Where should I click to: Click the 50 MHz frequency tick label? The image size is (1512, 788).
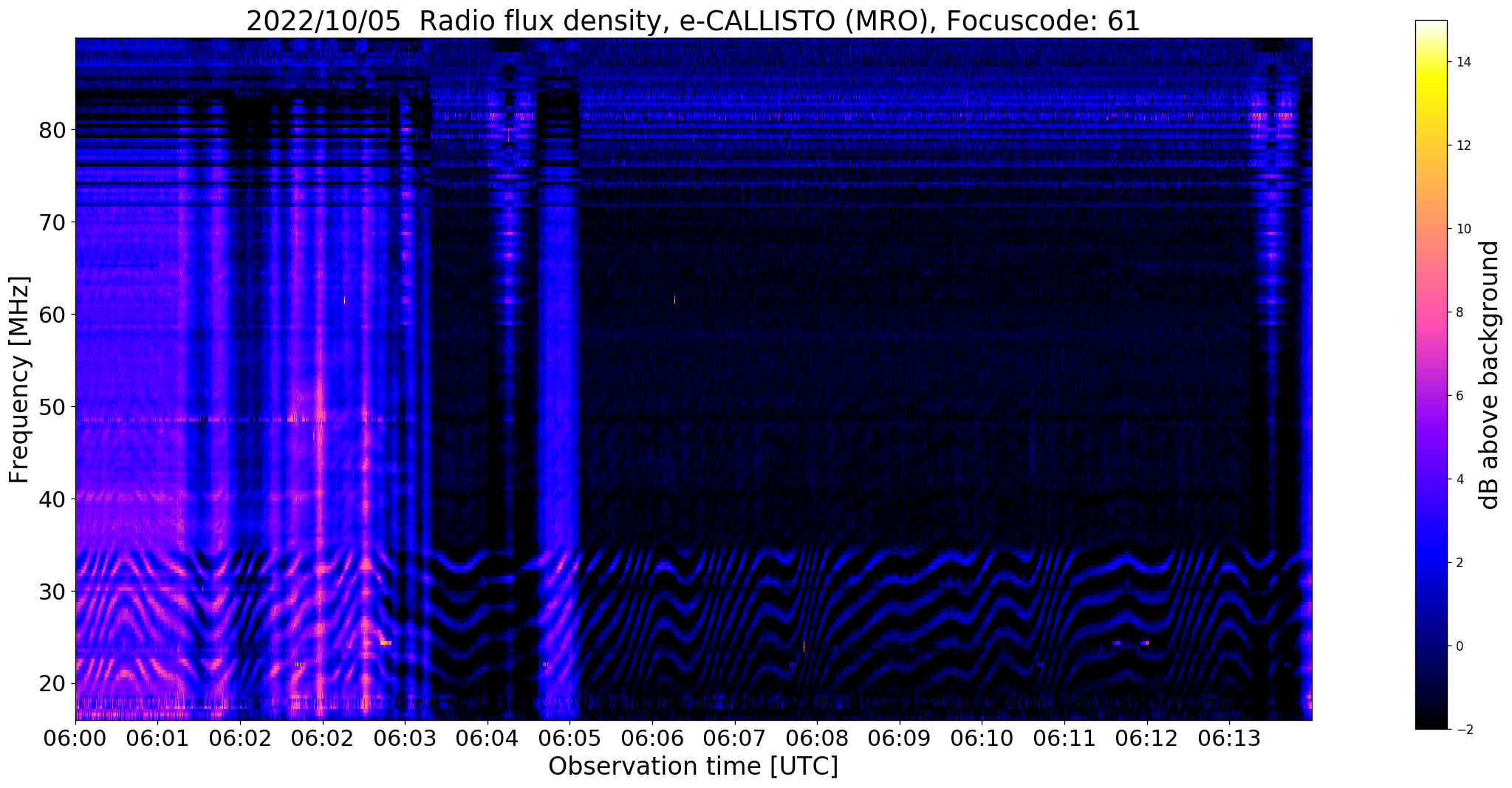pyautogui.click(x=52, y=407)
